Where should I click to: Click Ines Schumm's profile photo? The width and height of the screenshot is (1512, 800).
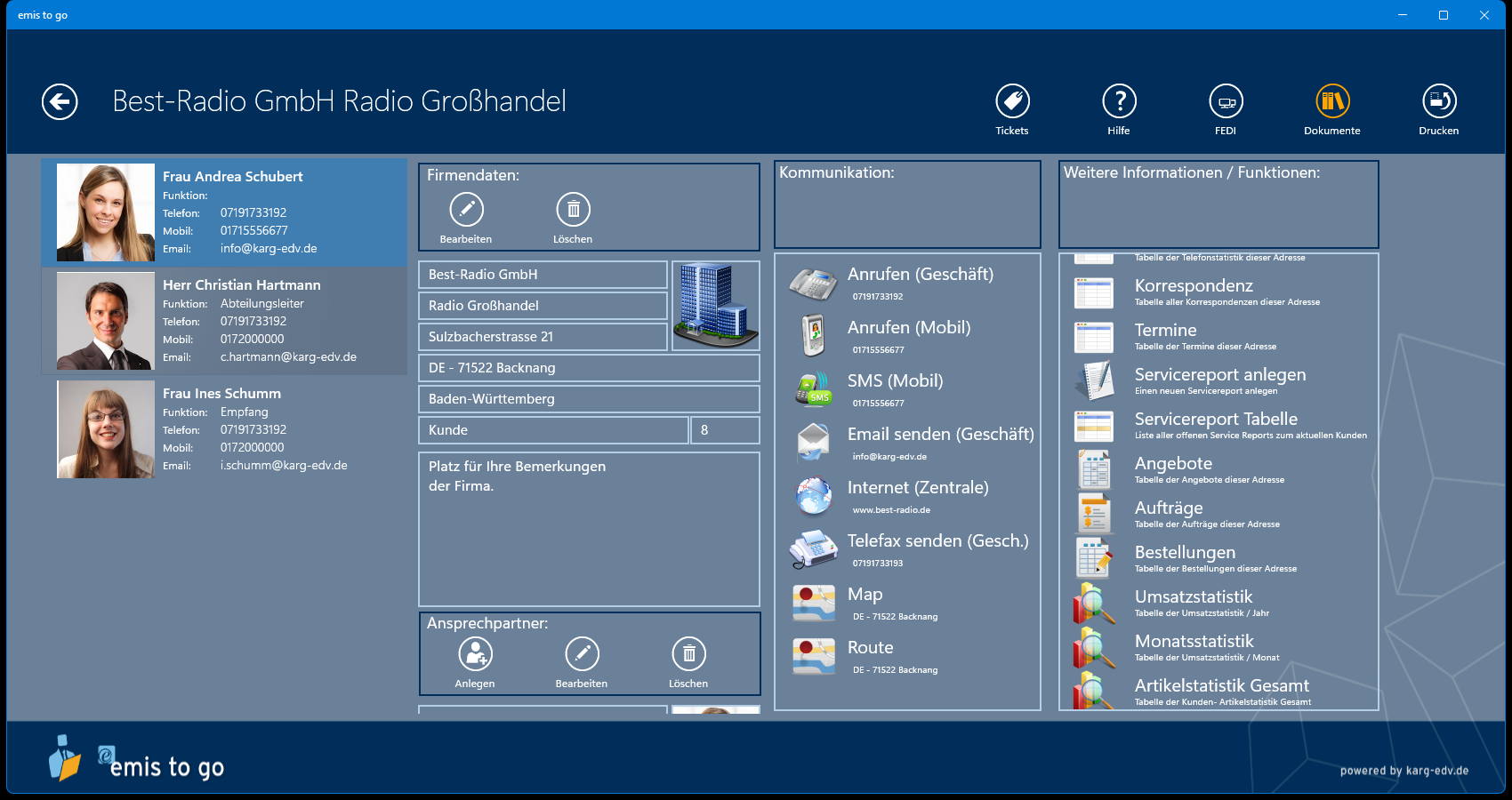coord(106,429)
